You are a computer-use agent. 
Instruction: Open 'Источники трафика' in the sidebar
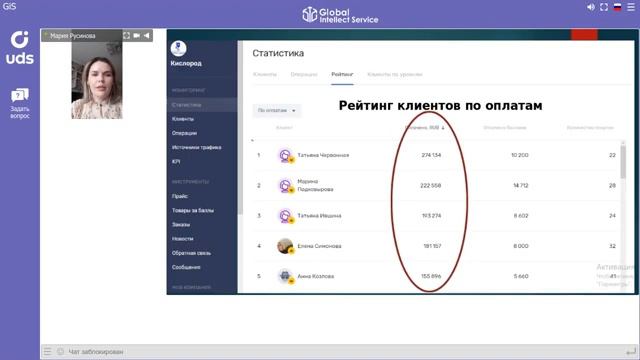197,147
